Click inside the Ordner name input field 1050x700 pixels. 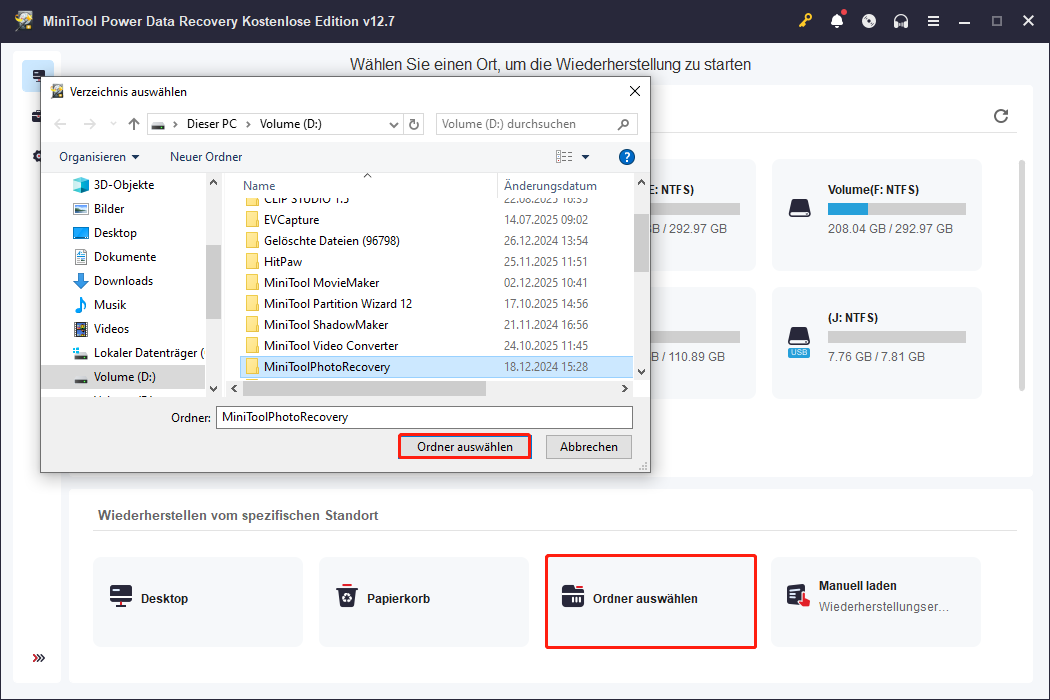pos(424,417)
